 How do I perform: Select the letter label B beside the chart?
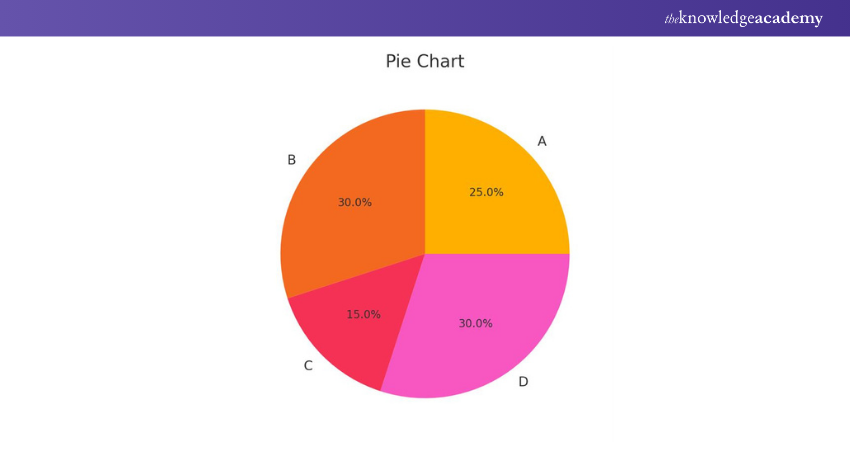click(x=291, y=160)
